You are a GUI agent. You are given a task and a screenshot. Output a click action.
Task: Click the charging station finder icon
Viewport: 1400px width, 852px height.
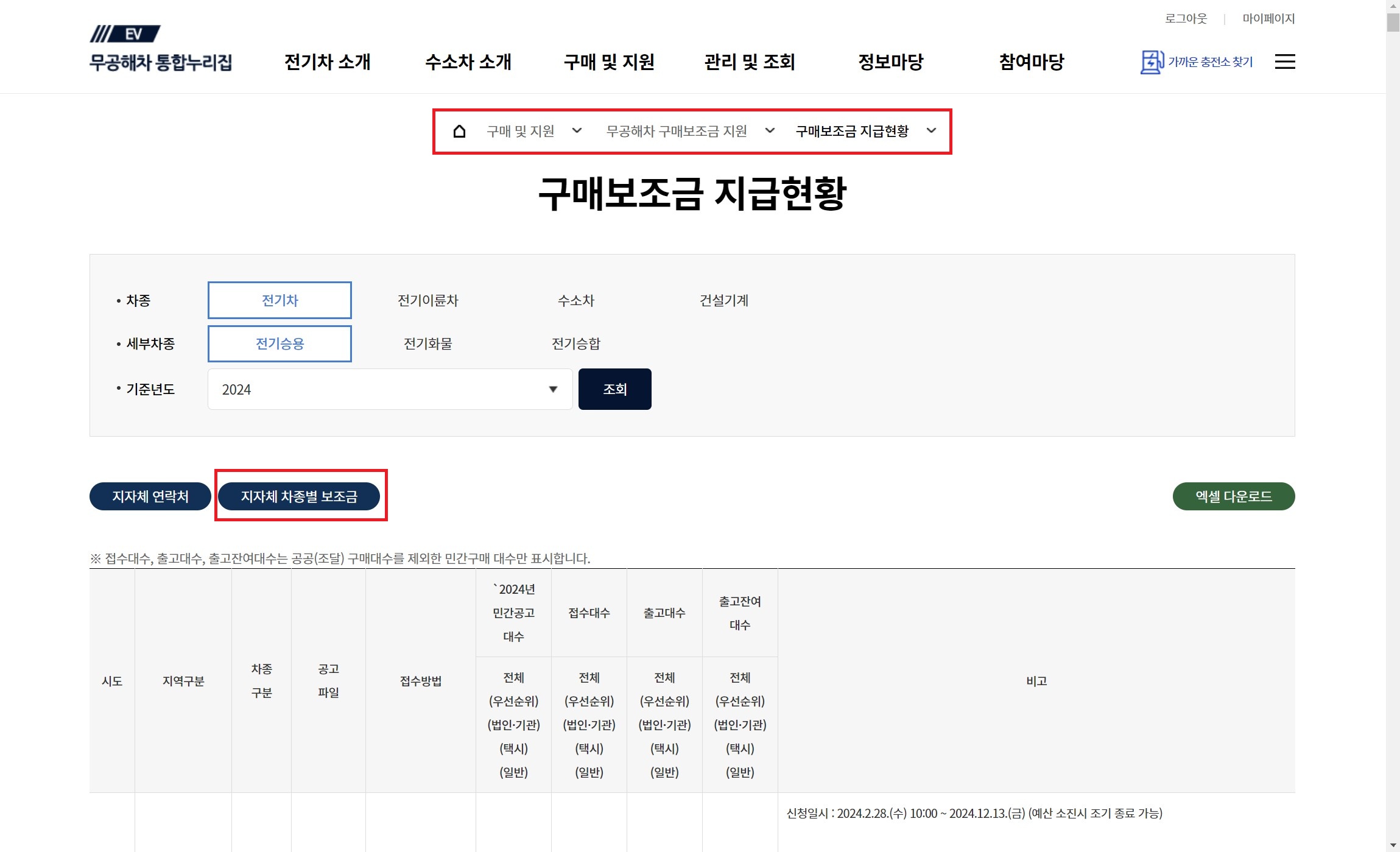(x=1151, y=62)
